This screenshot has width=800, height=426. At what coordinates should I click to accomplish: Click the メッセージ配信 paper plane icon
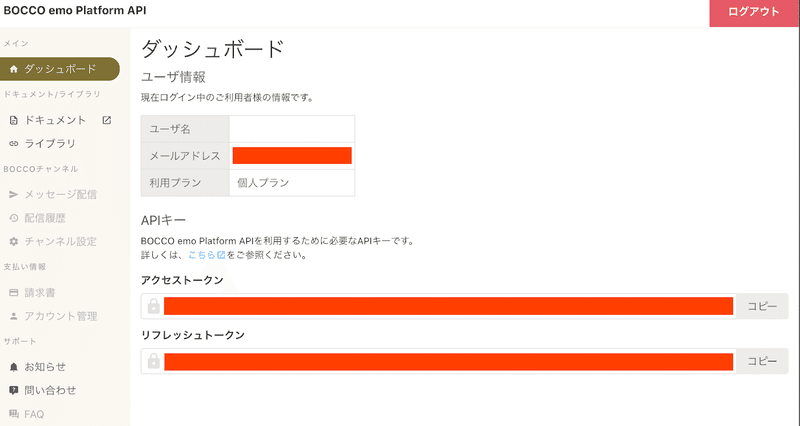click(x=14, y=194)
